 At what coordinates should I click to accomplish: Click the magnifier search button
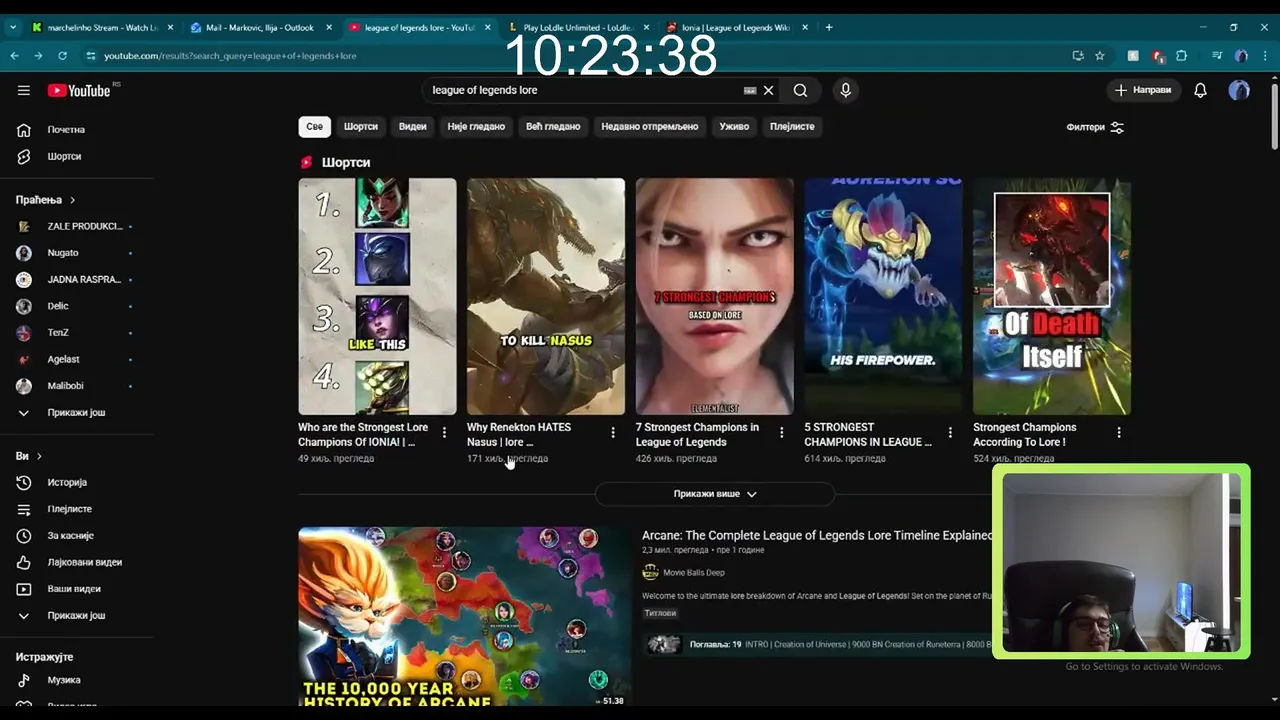800,90
